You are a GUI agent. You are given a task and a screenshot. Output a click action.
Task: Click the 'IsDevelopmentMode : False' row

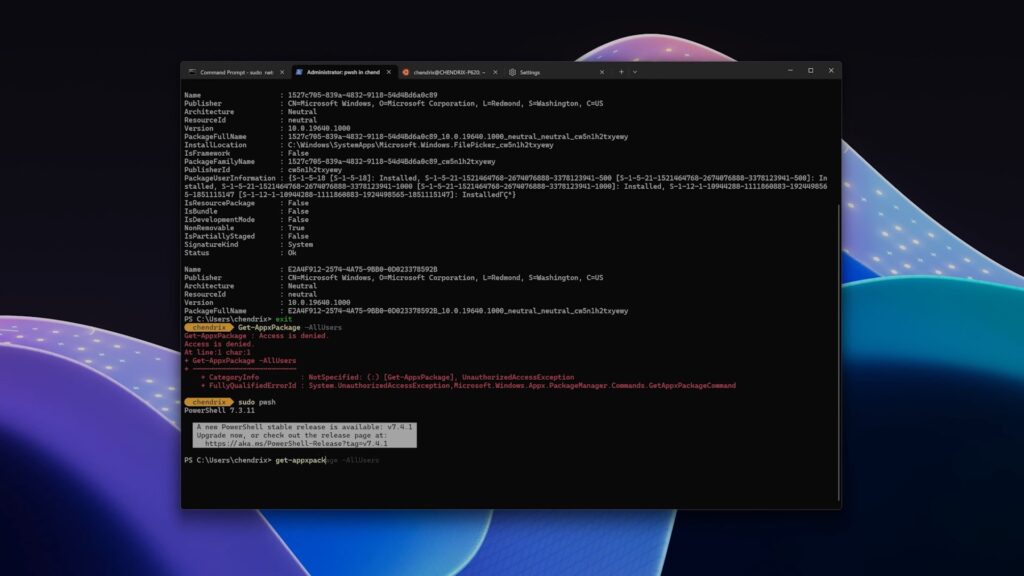(246, 220)
